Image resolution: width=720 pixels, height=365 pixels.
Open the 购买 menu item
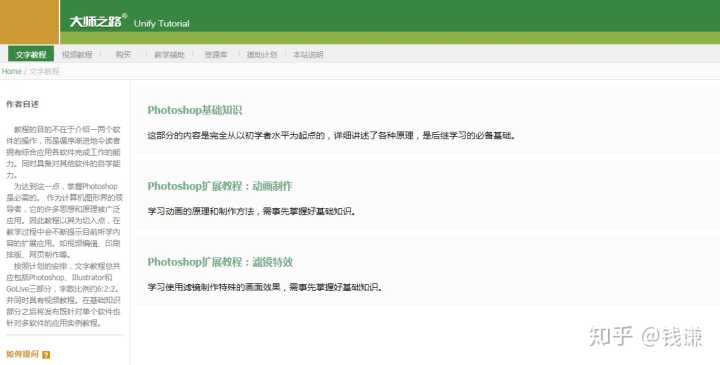click(123, 54)
